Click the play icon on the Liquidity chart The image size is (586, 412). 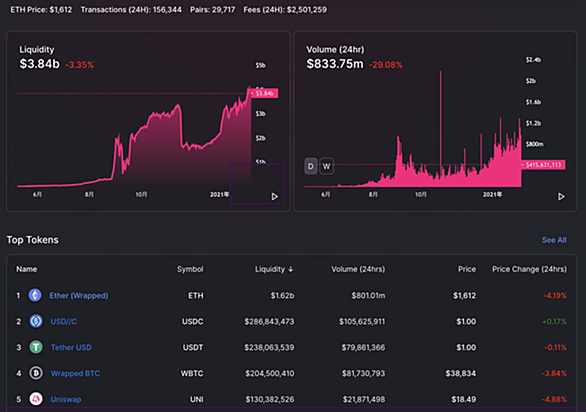[275, 197]
